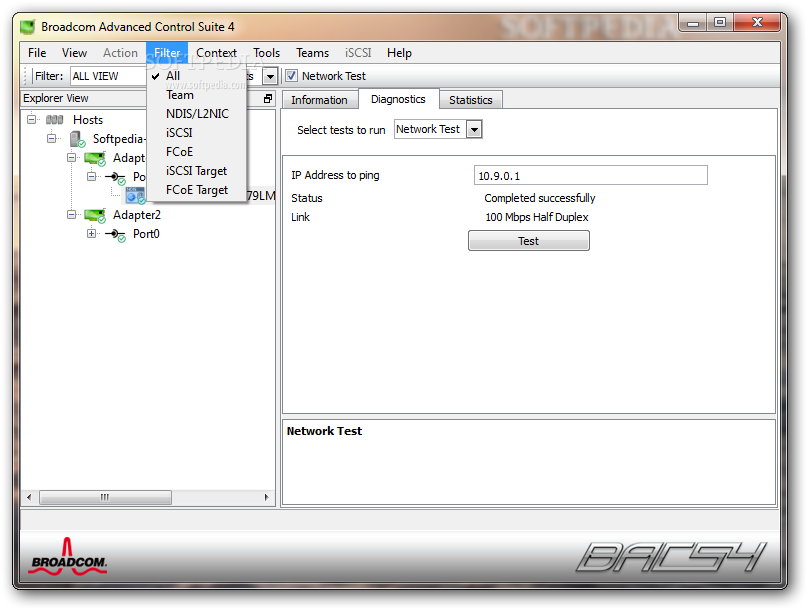Select the Hosts tree item

(88, 120)
